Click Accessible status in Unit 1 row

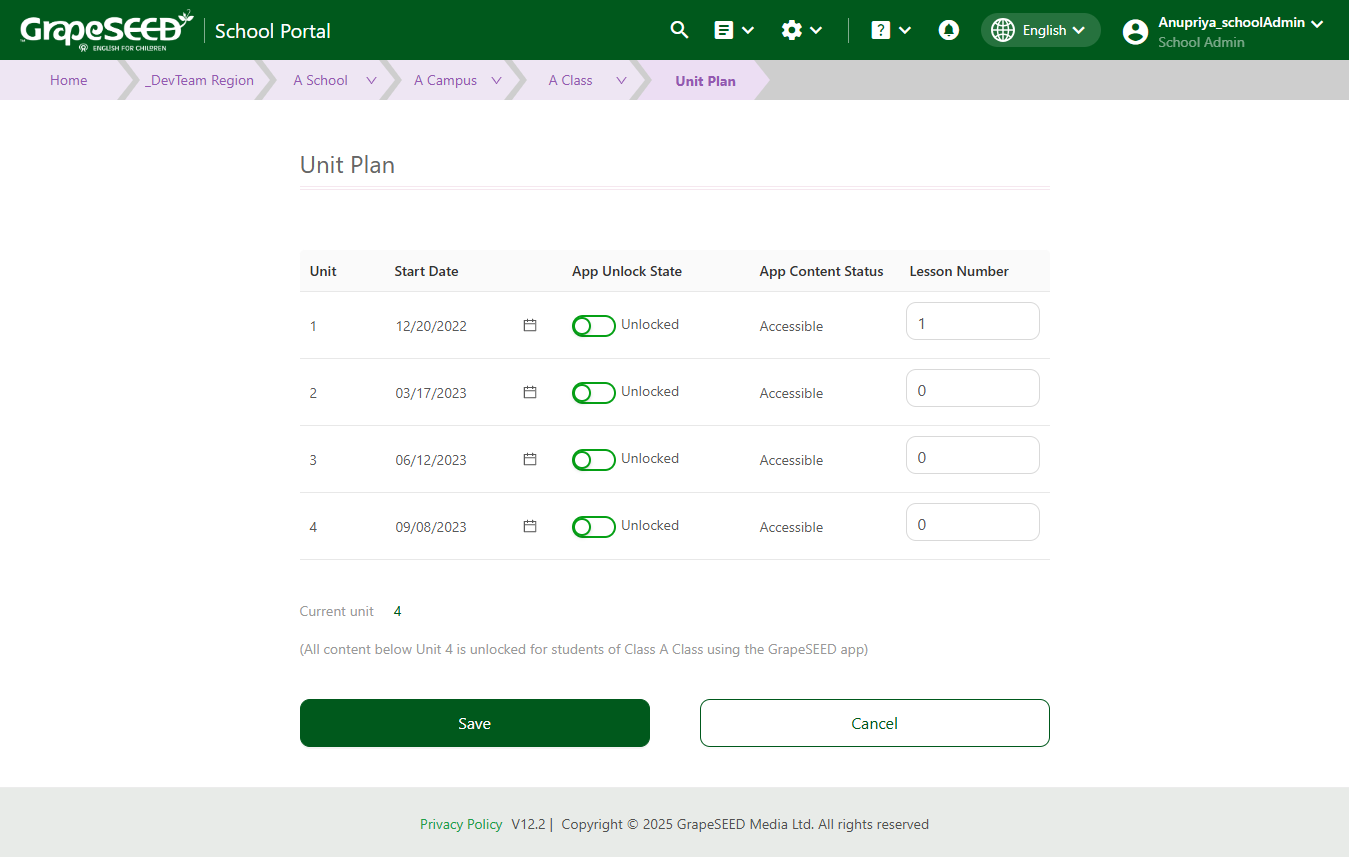791,326
